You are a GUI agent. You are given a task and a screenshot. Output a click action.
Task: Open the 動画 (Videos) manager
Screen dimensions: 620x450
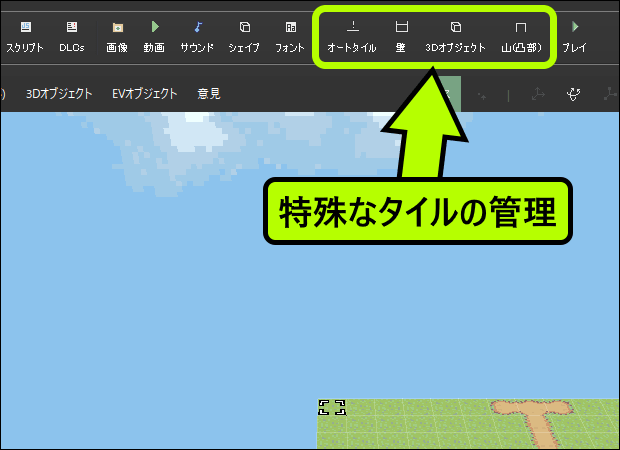click(x=154, y=35)
